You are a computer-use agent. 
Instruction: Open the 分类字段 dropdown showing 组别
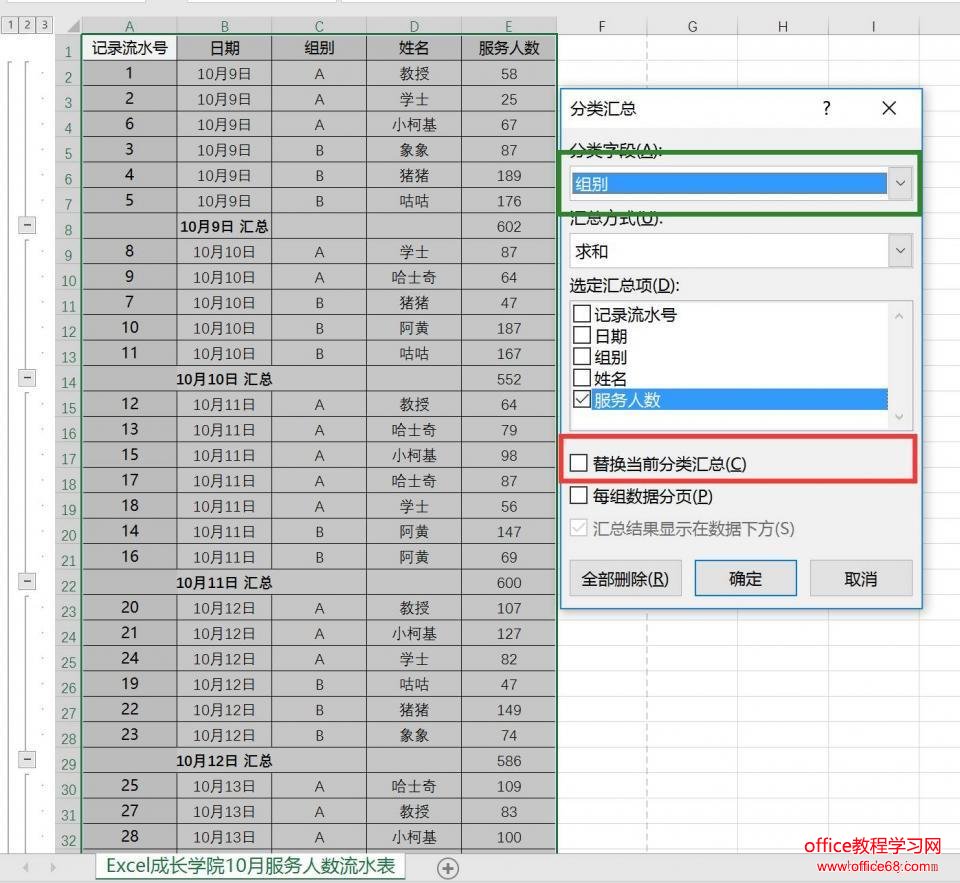coord(899,183)
